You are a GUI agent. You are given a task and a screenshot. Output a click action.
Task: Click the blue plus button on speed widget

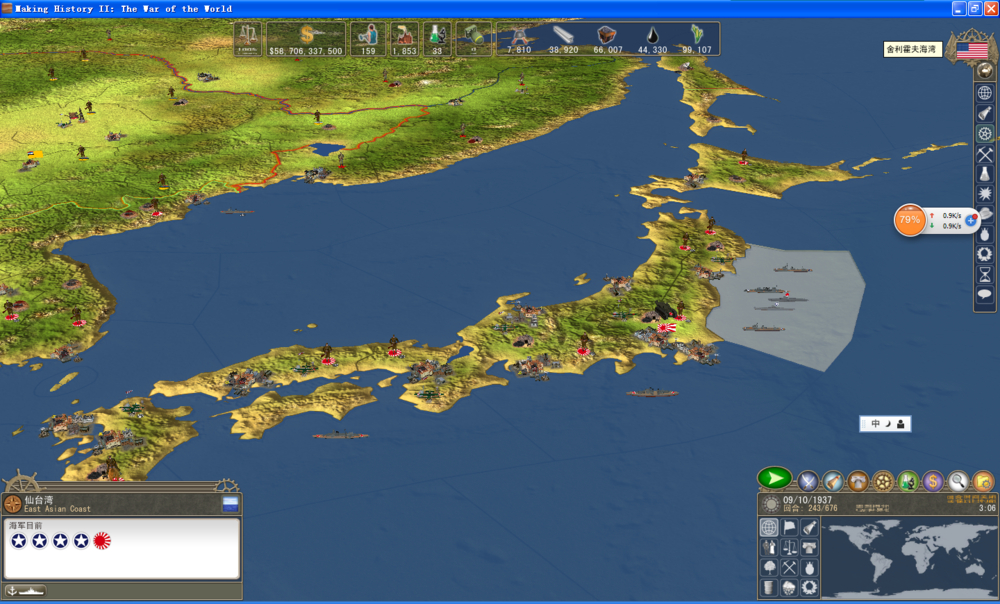point(971,220)
